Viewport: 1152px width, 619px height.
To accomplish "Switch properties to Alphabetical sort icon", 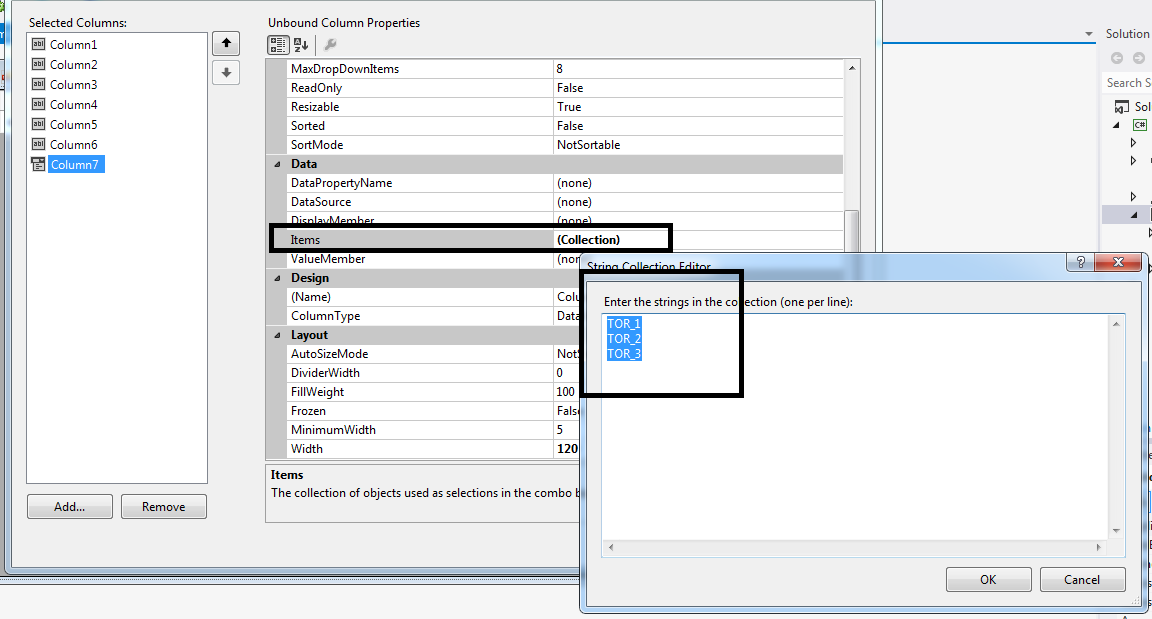I will click(x=301, y=45).
